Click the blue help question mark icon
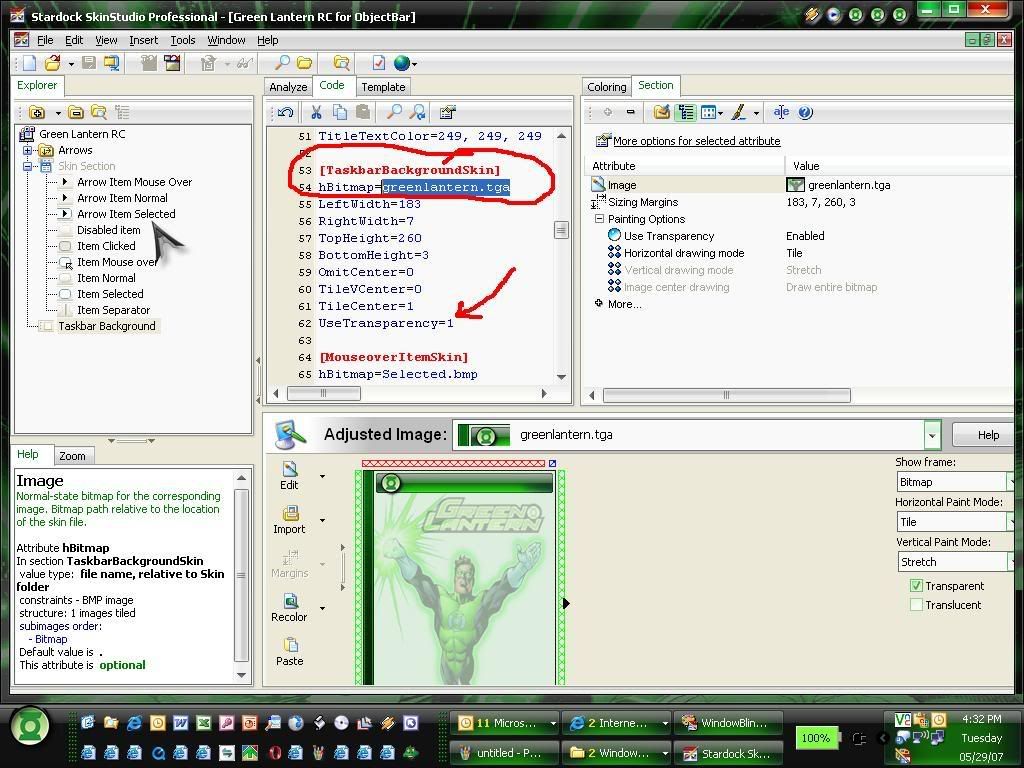The height and width of the screenshot is (768, 1024). (806, 112)
